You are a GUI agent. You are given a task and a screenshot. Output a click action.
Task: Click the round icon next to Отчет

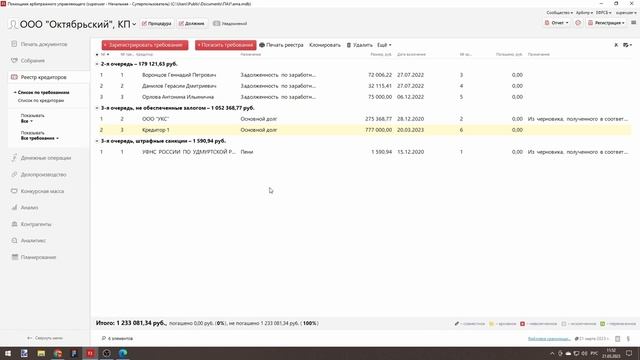(x=578, y=23)
